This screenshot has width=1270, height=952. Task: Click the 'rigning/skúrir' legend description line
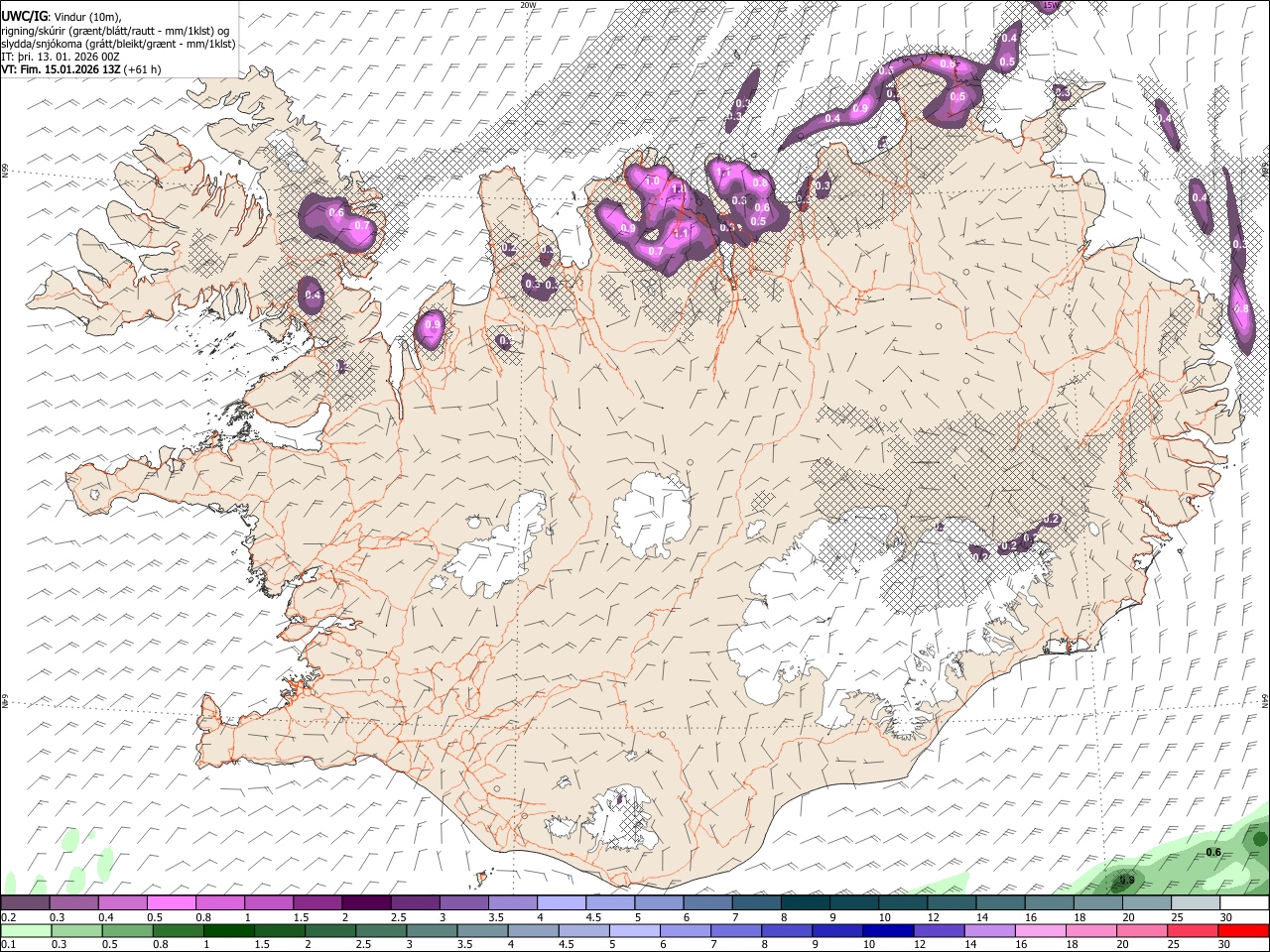coord(115,31)
